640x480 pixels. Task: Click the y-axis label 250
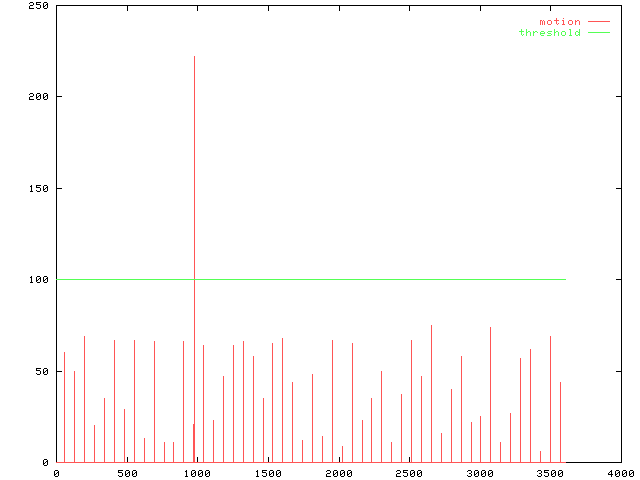point(39,6)
